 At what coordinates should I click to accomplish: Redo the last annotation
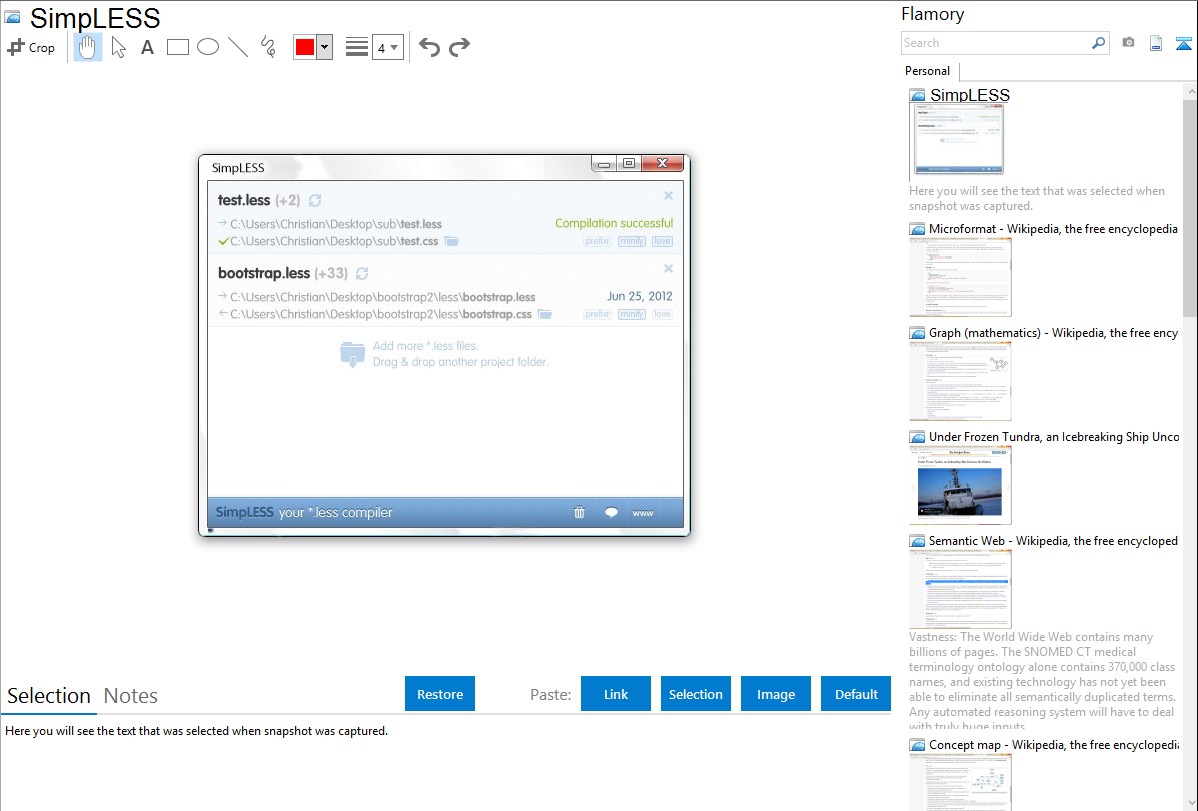click(459, 47)
